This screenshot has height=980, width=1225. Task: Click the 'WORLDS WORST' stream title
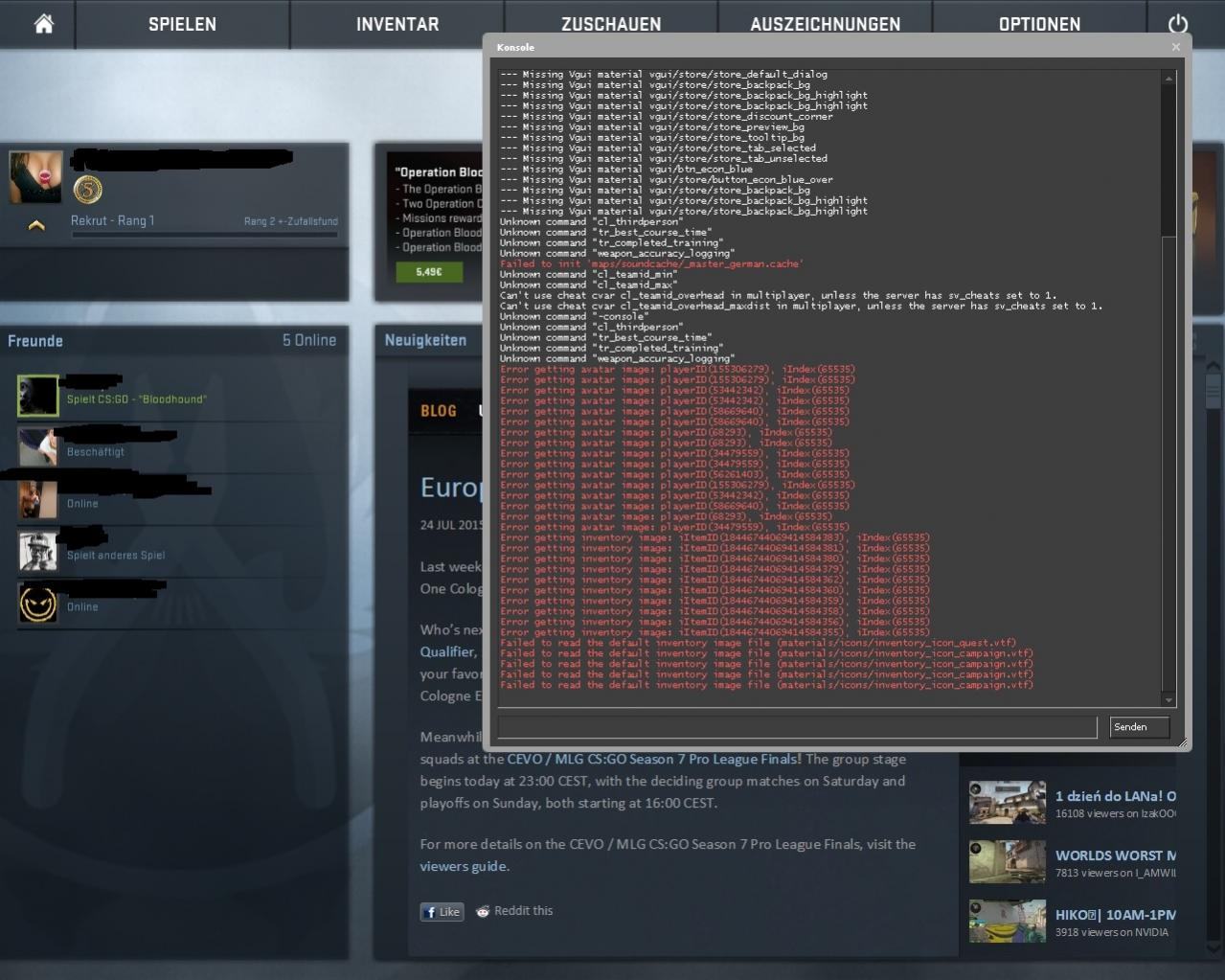(1116, 855)
